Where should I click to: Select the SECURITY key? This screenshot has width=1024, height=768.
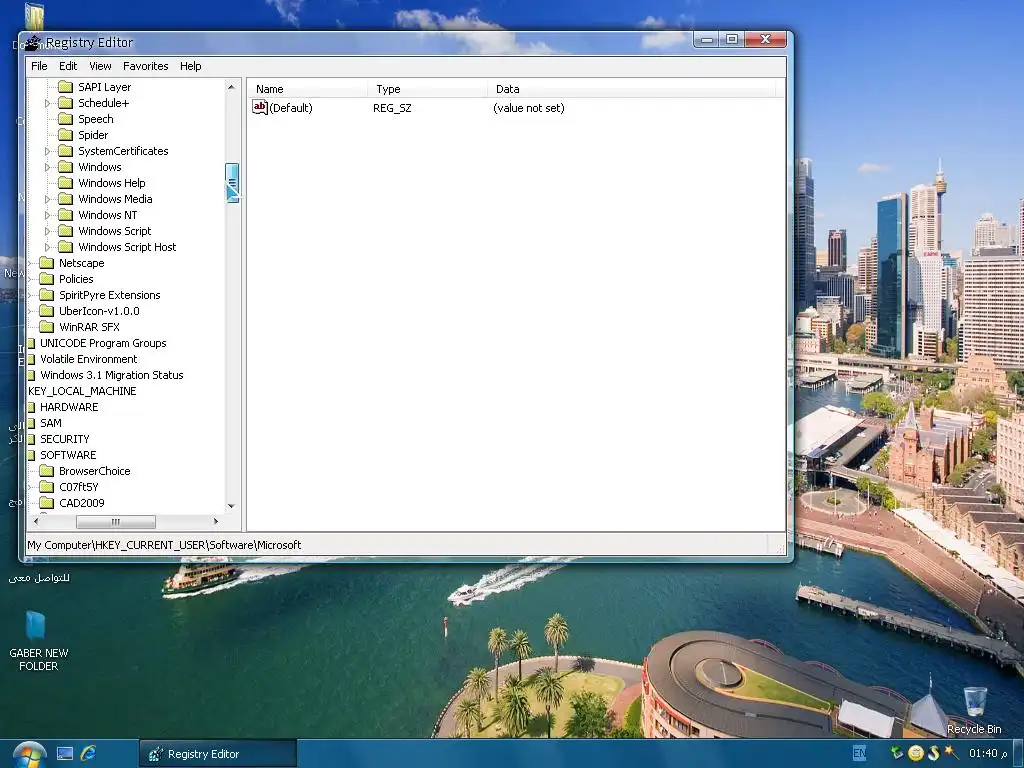(x=65, y=439)
